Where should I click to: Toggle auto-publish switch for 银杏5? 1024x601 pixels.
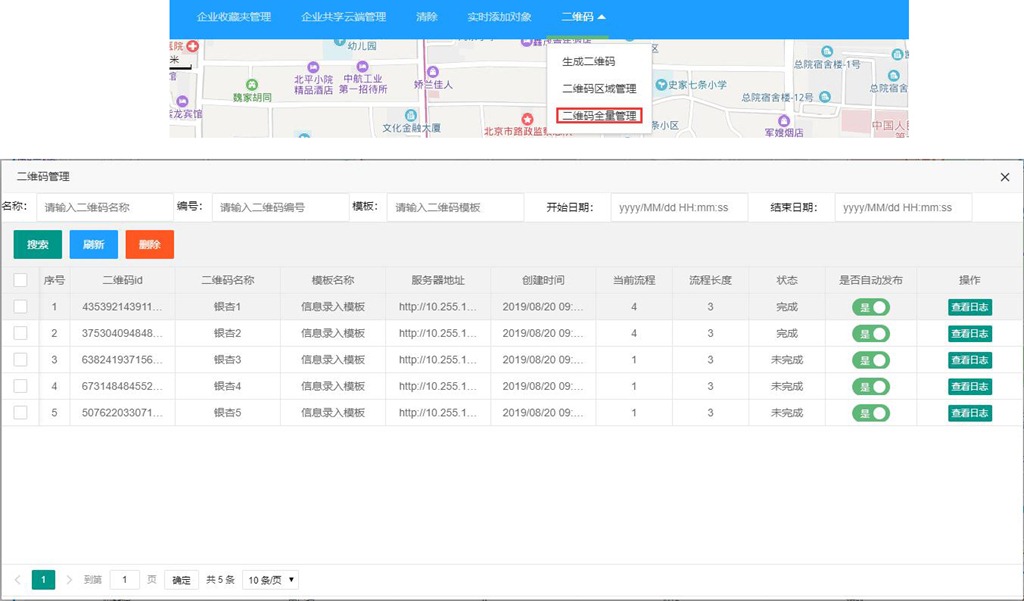click(x=870, y=413)
